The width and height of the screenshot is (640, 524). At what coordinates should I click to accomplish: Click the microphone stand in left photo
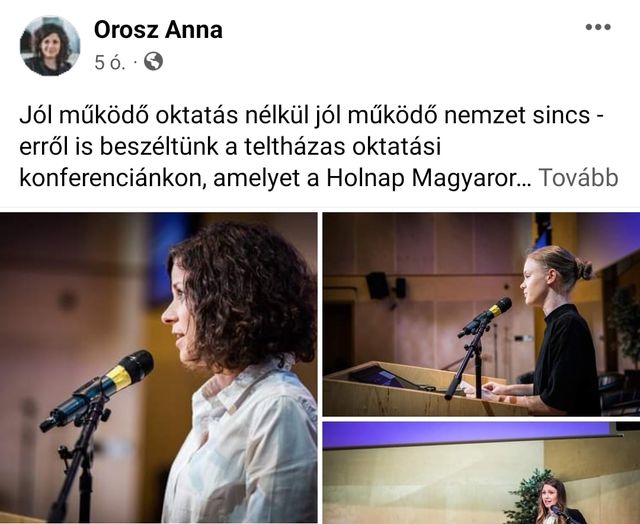(80, 457)
